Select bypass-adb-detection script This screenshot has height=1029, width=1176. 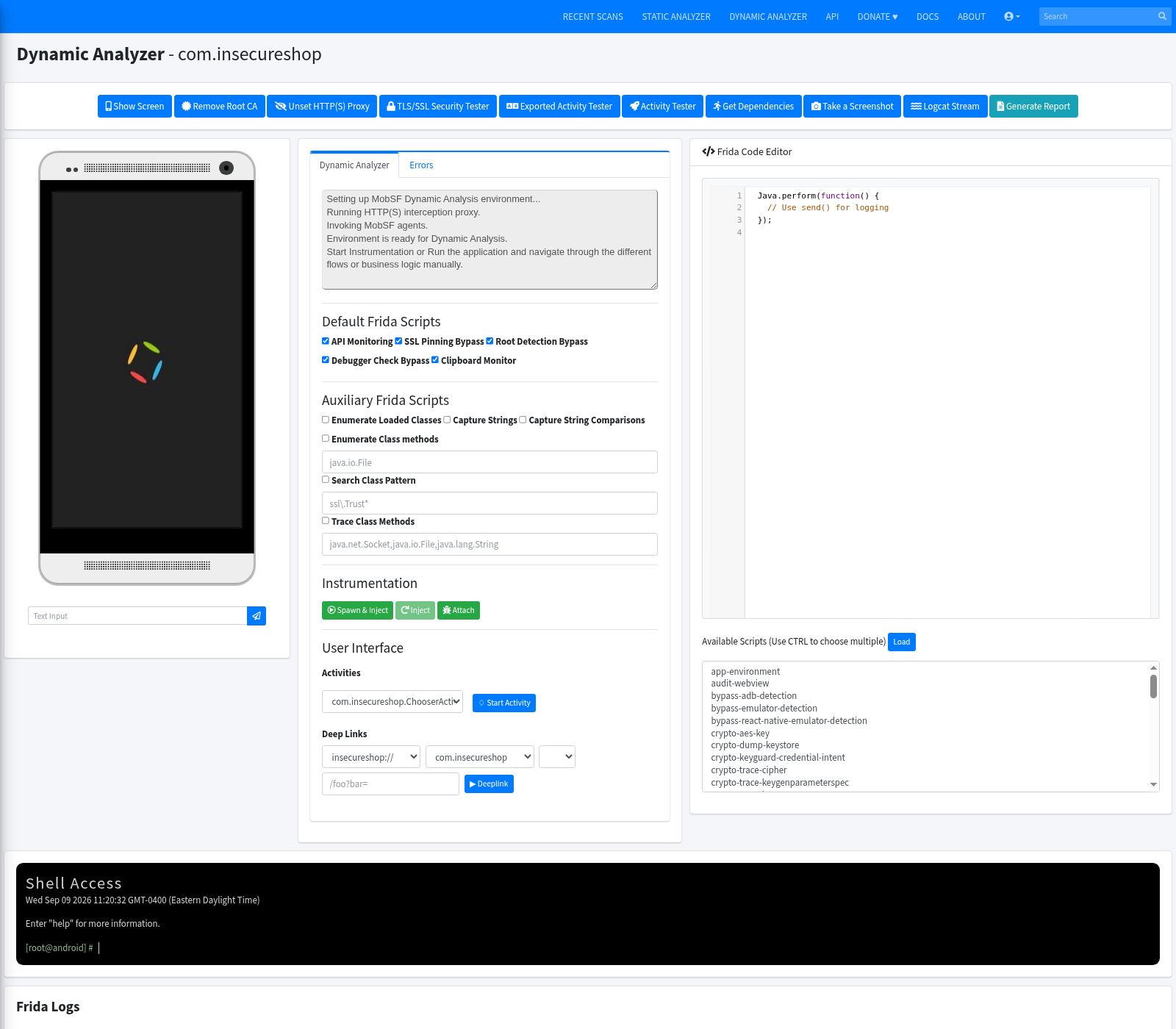pyautogui.click(x=754, y=696)
